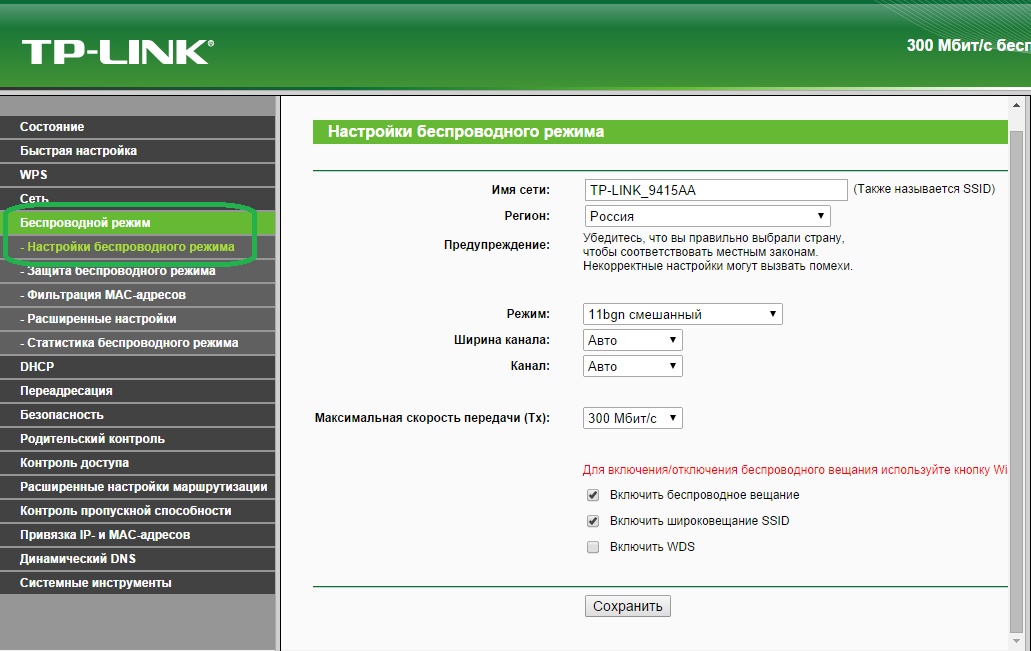The height and width of the screenshot is (651, 1031).
Task: Enable the WDS checkbox
Action: (x=593, y=547)
